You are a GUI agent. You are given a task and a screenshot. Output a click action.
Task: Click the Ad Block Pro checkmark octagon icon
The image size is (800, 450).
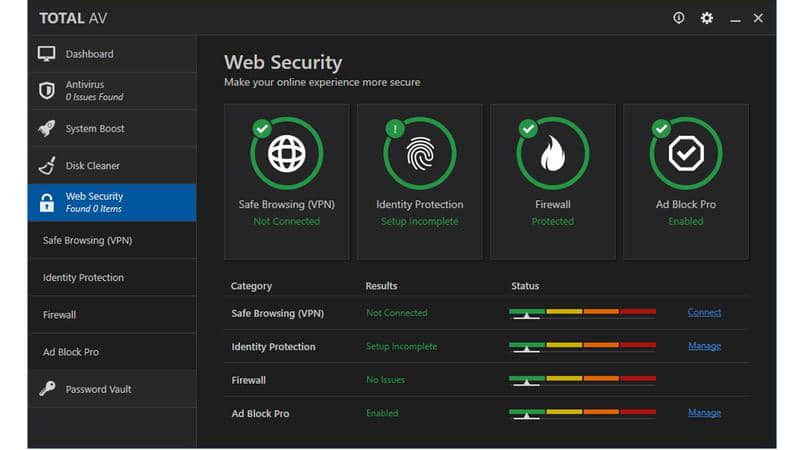[686, 153]
